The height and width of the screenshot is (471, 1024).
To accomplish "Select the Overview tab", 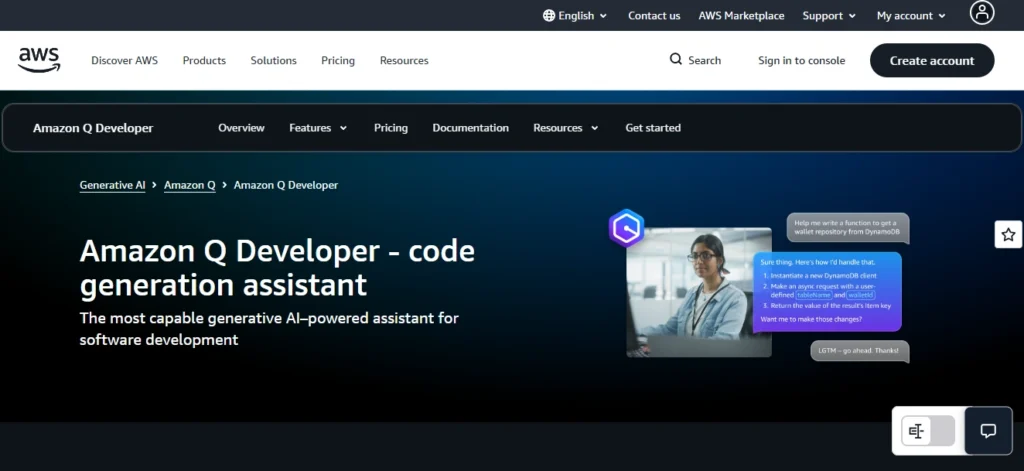I will tap(241, 128).
